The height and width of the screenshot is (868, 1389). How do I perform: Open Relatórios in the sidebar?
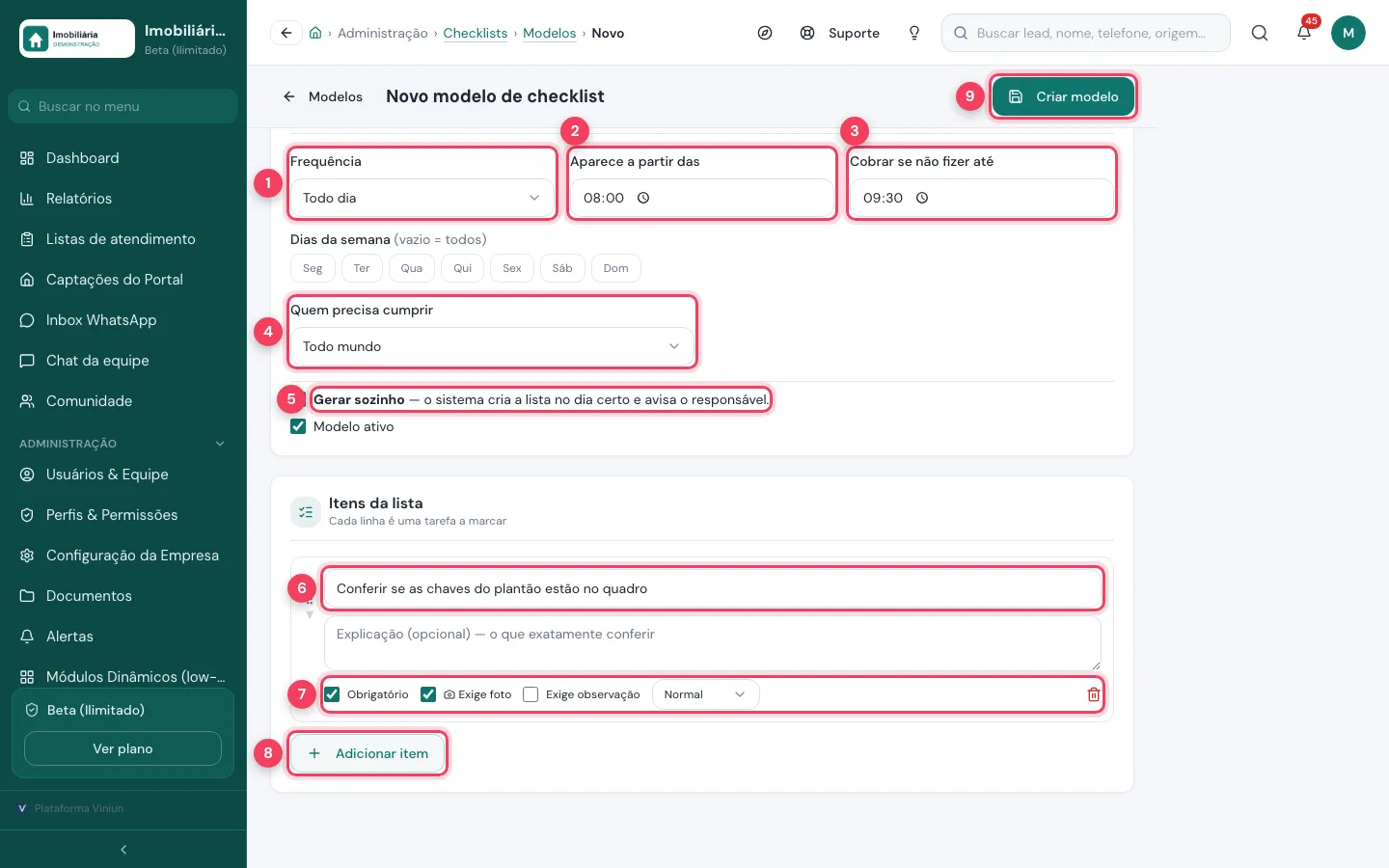(123, 199)
